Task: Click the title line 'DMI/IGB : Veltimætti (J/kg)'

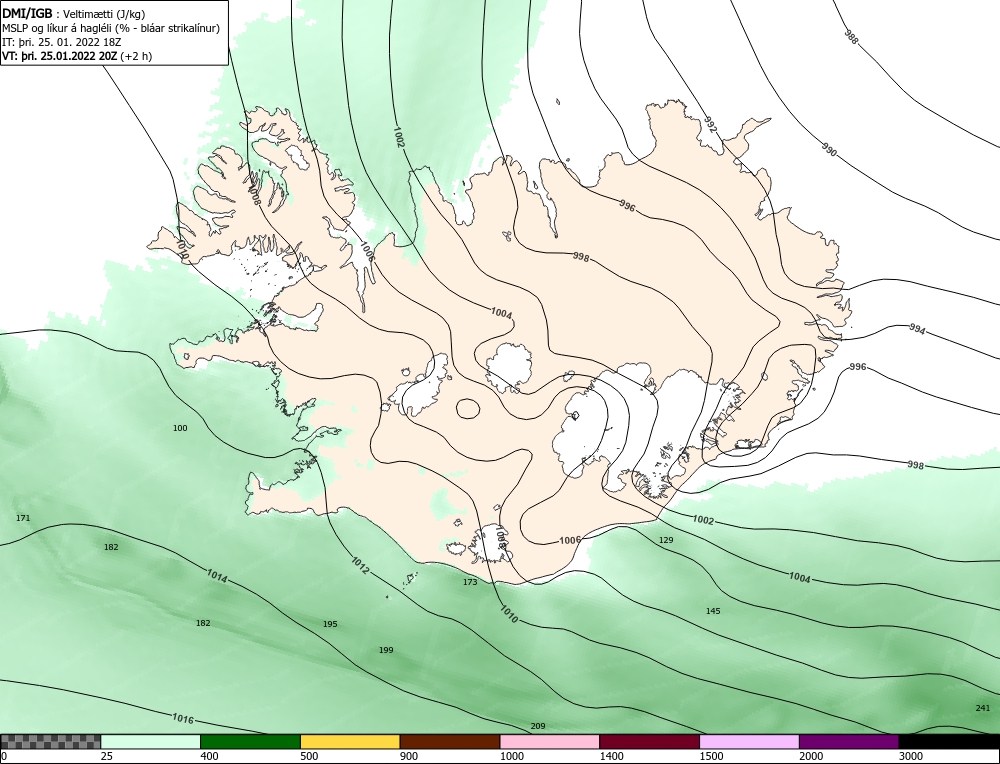Action: pos(73,14)
